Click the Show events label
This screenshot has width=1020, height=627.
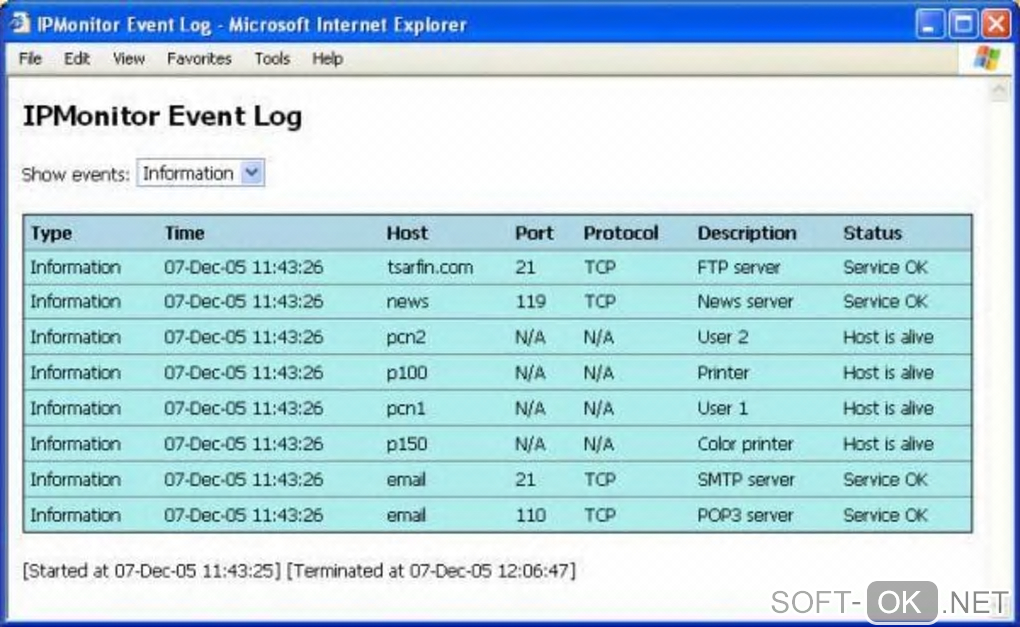[x=75, y=174]
